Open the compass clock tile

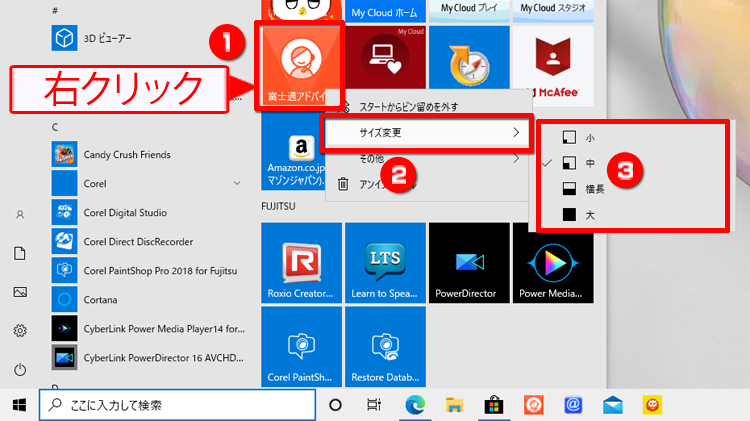point(469,57)
